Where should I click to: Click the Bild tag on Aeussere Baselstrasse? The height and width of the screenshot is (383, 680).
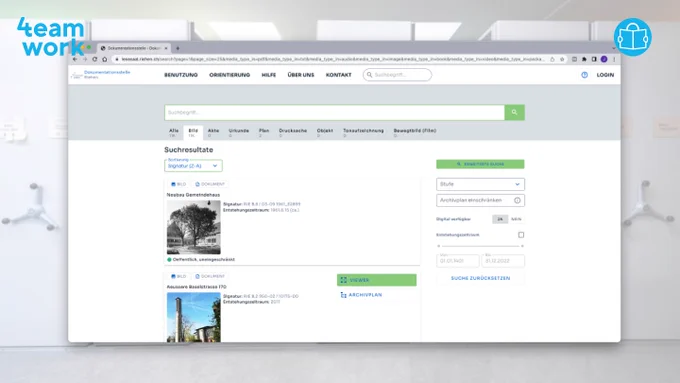coord(178,276)
